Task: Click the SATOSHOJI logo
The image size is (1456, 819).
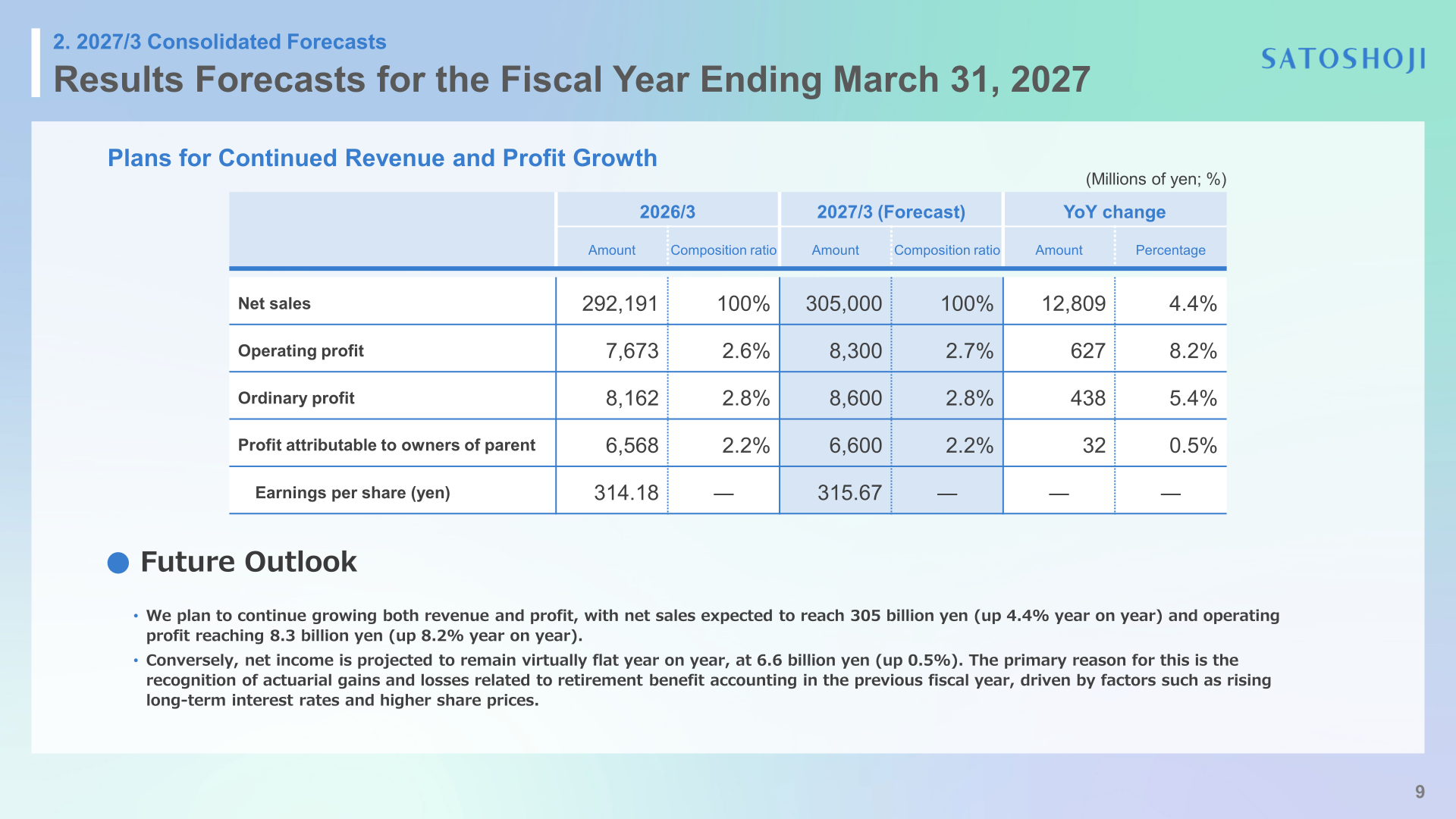Action: point(1343,59)
